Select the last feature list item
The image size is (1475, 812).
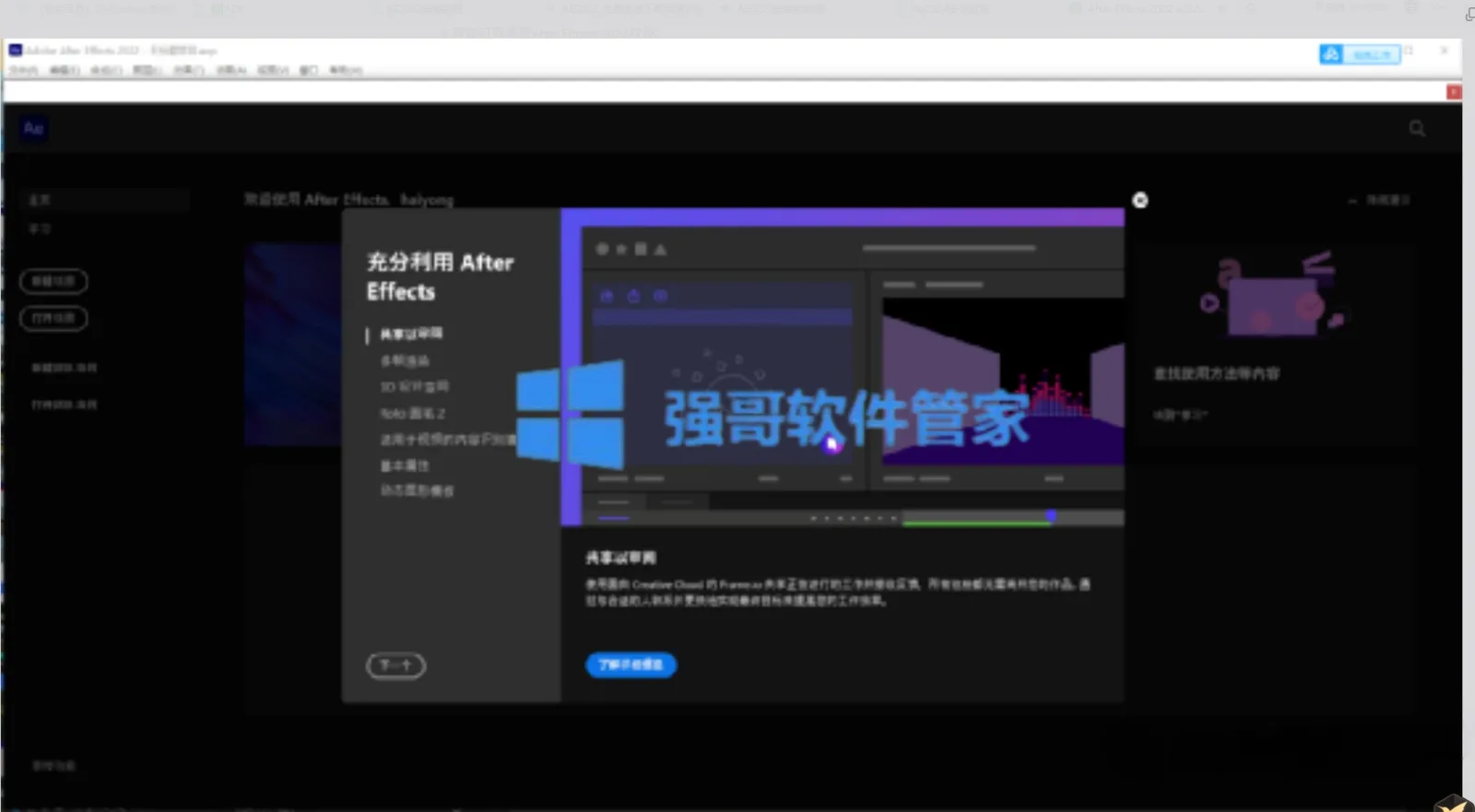pos(417,490)
